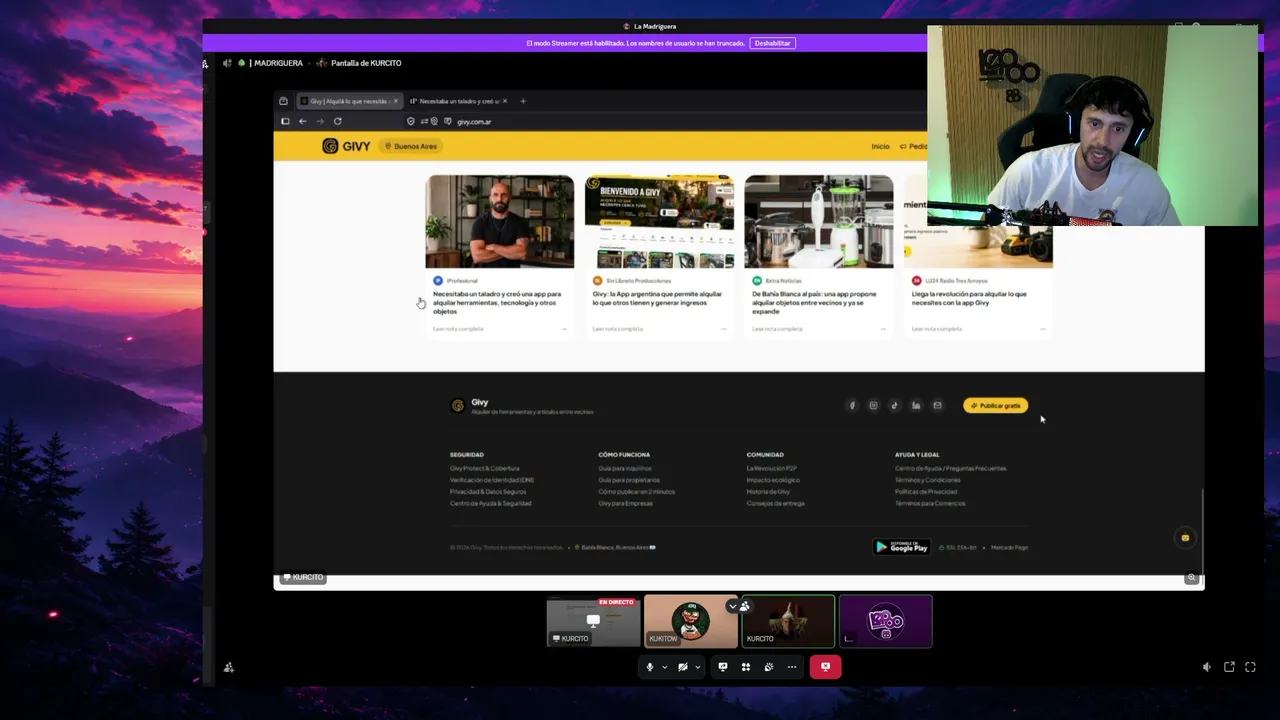
Task: Open a new browser tab
Action: (x=523, y=101)
